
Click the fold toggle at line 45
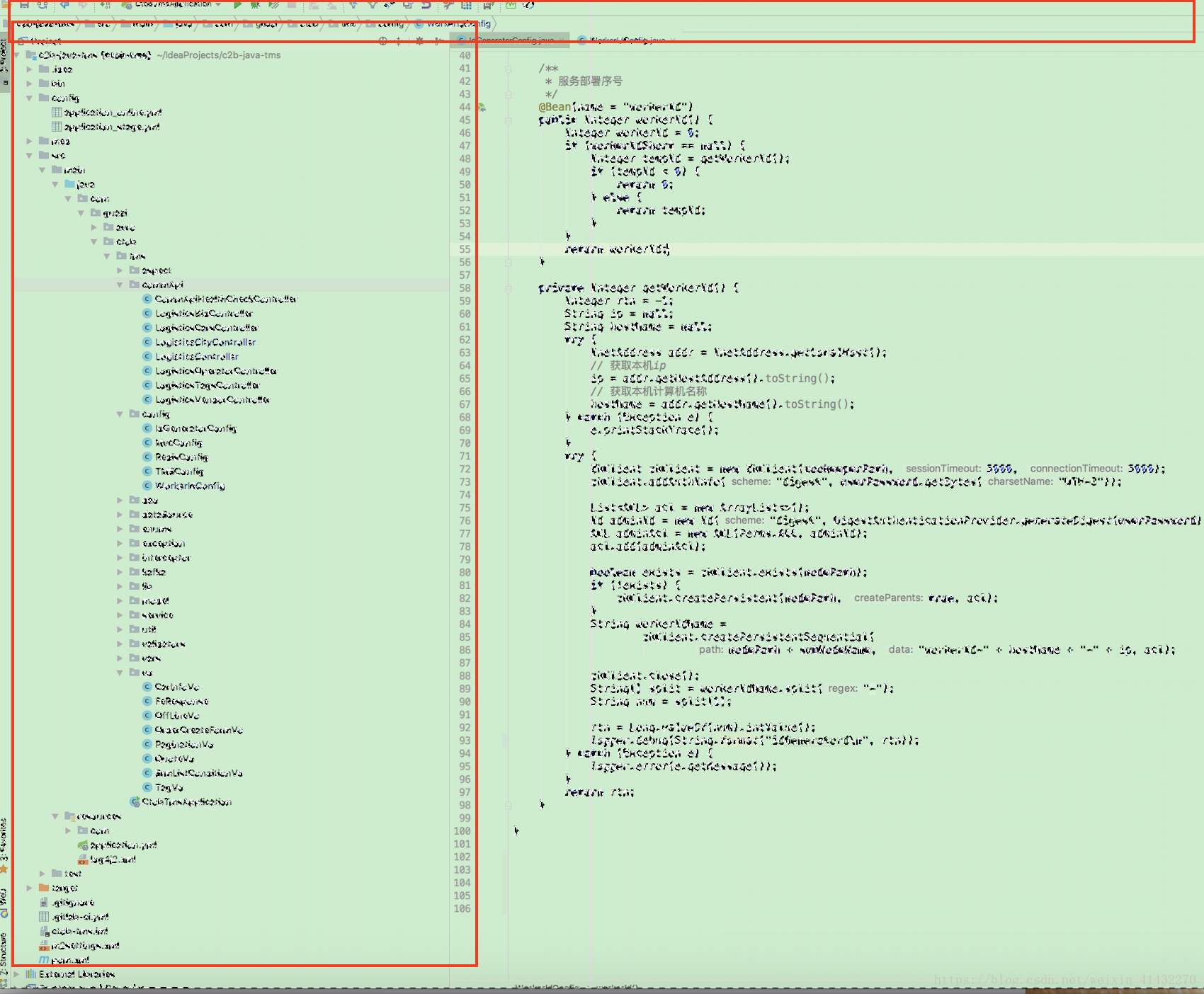click(x=509, y=120)
